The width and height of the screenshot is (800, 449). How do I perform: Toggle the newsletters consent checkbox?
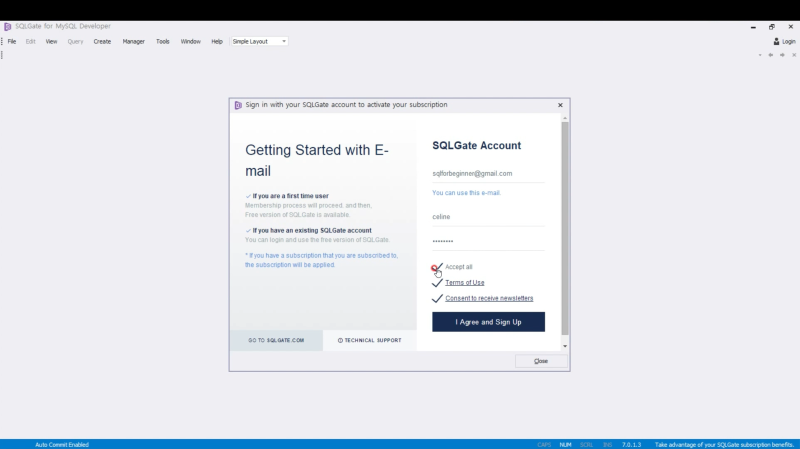coord(437,298)
